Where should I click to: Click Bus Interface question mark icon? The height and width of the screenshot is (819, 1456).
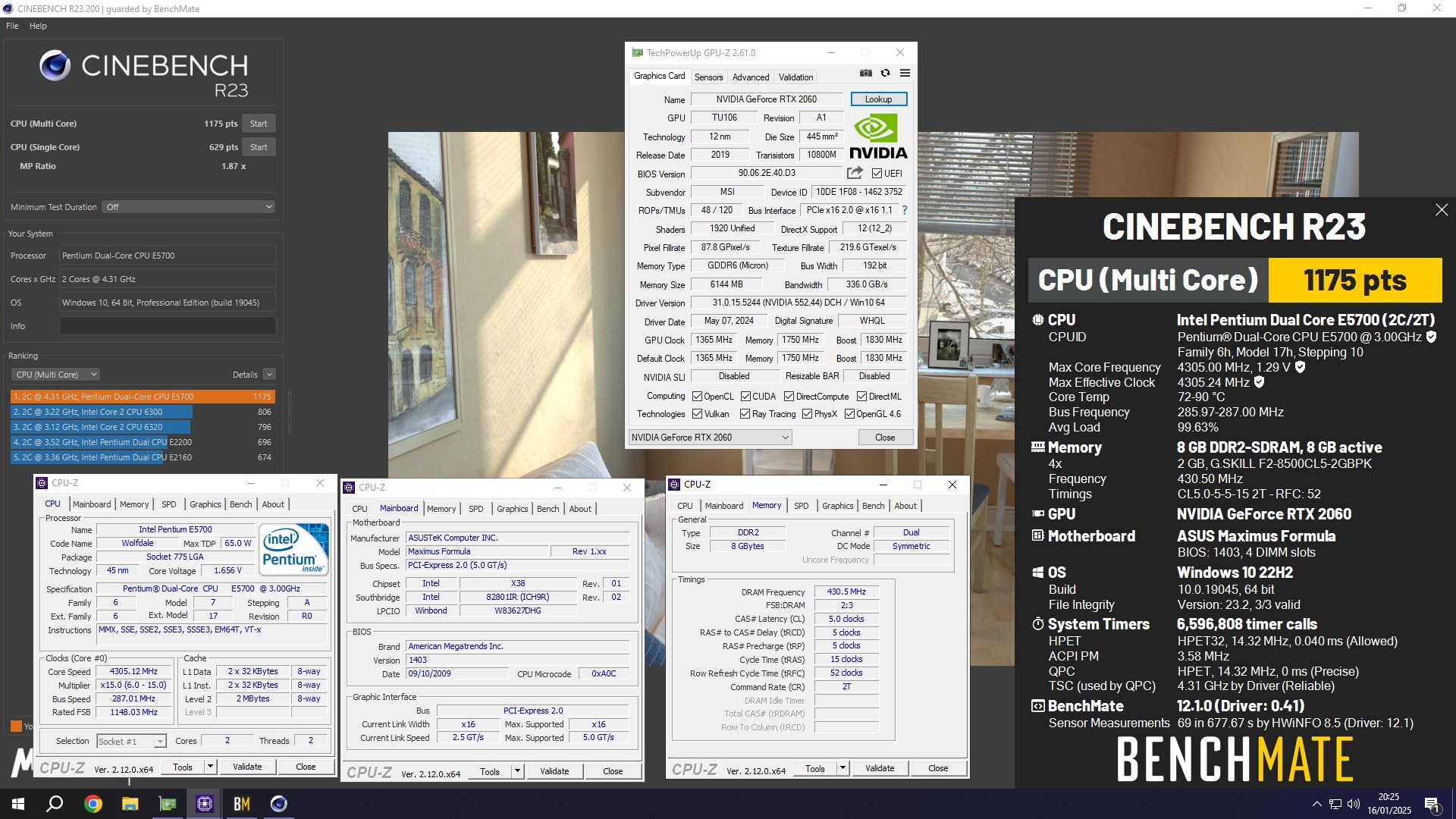pyautogui.click(x=904, y=210)
